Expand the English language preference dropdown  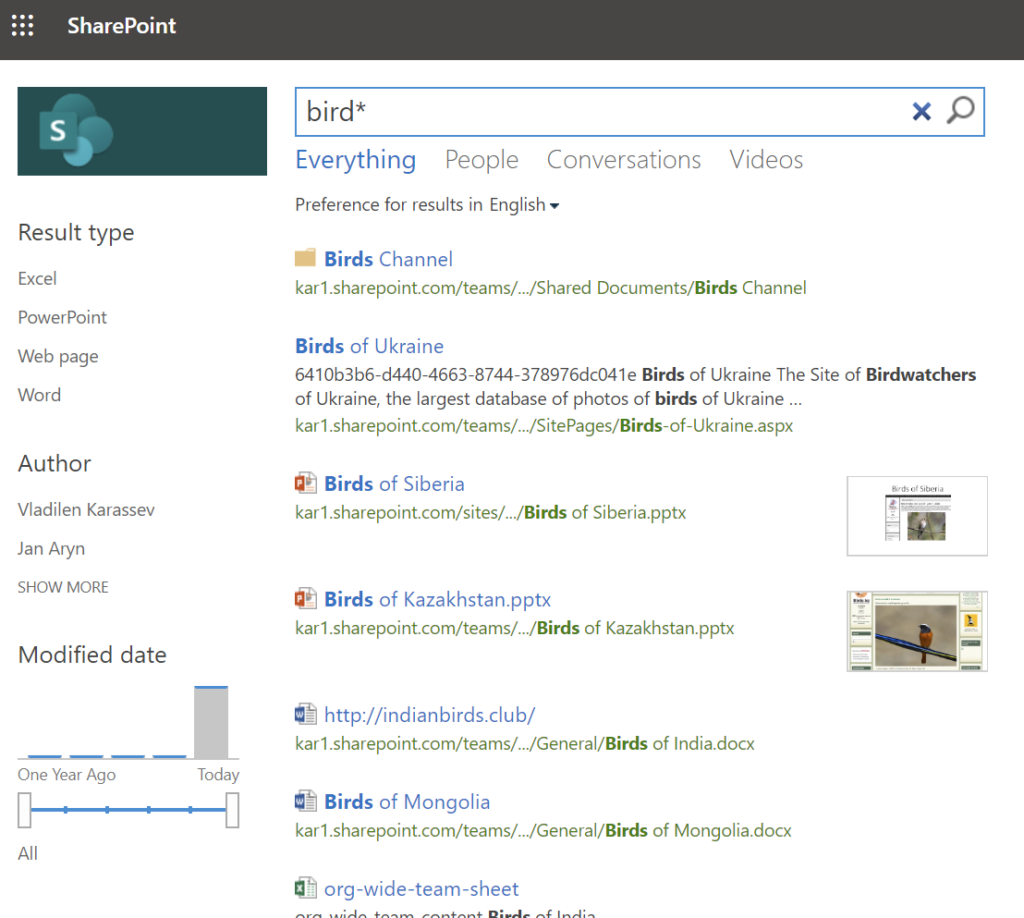[524, 205]
